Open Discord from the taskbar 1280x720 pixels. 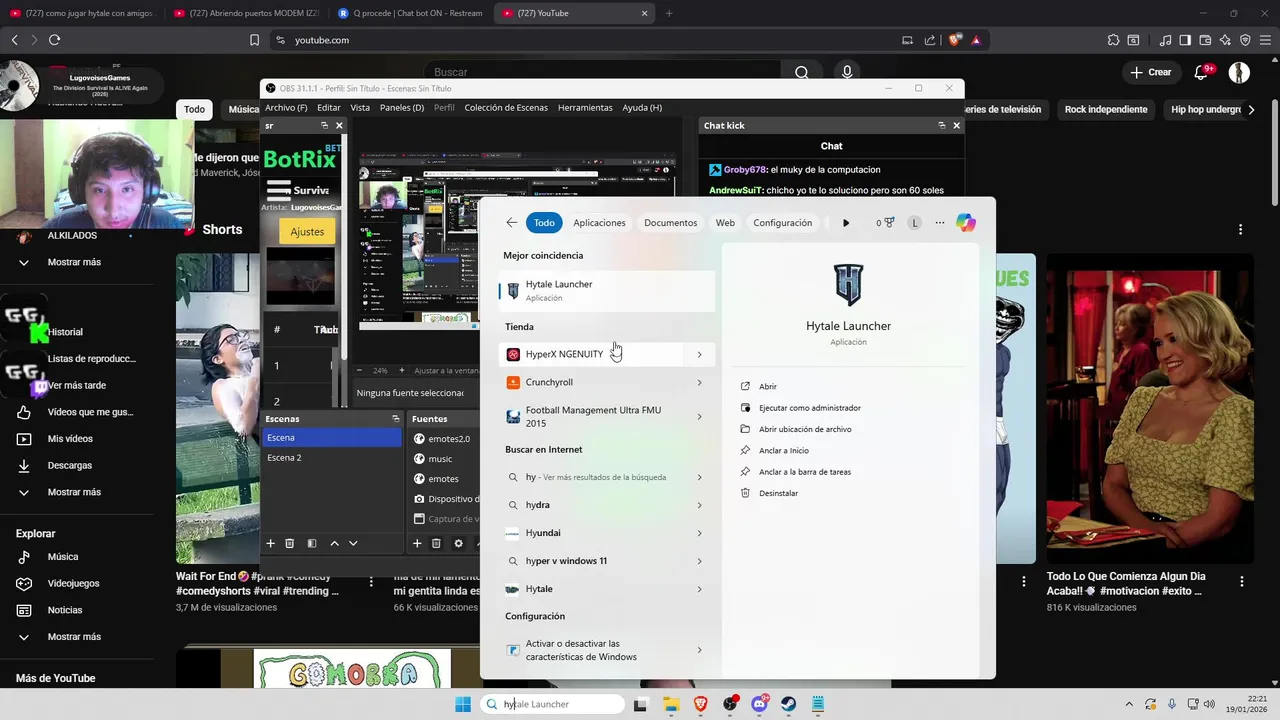tap(760, 704)
